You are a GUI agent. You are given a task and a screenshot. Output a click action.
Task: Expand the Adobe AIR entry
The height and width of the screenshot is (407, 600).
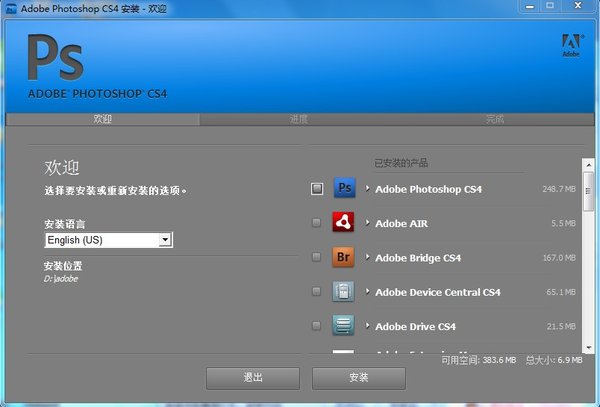pos(367,223)
